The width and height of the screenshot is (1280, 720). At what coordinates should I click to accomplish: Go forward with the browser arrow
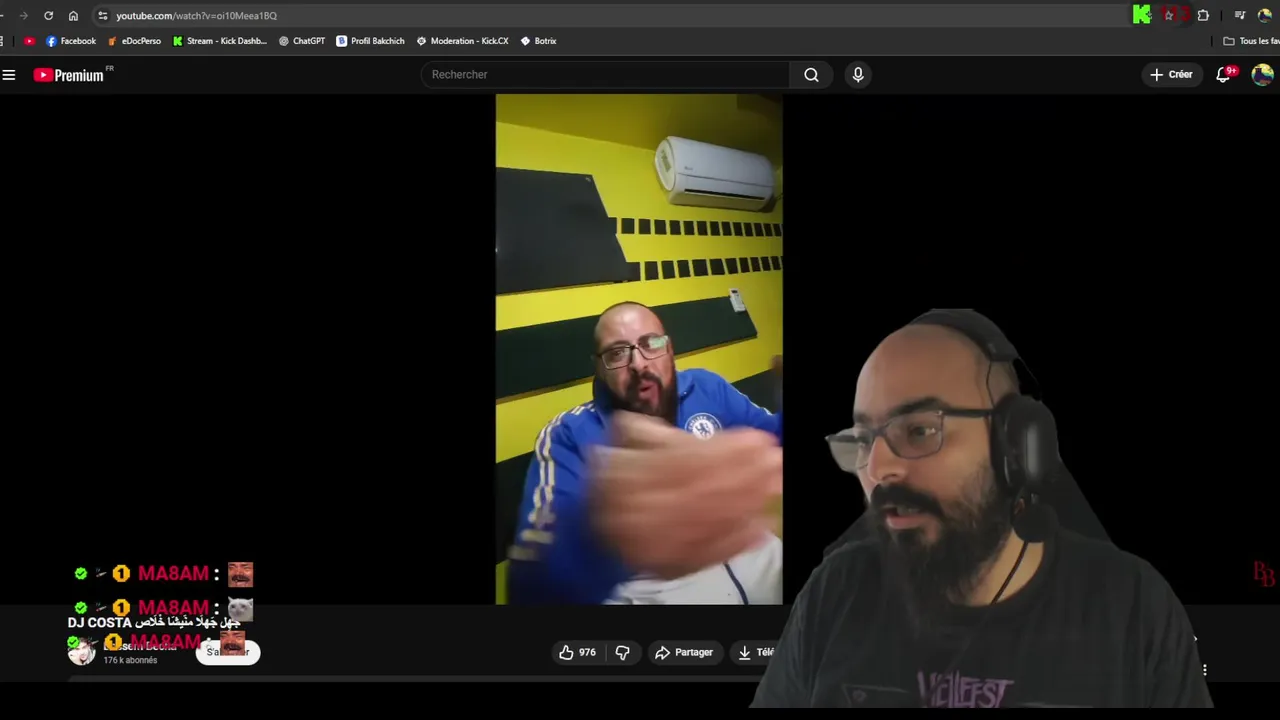click(x=23, y=16)
